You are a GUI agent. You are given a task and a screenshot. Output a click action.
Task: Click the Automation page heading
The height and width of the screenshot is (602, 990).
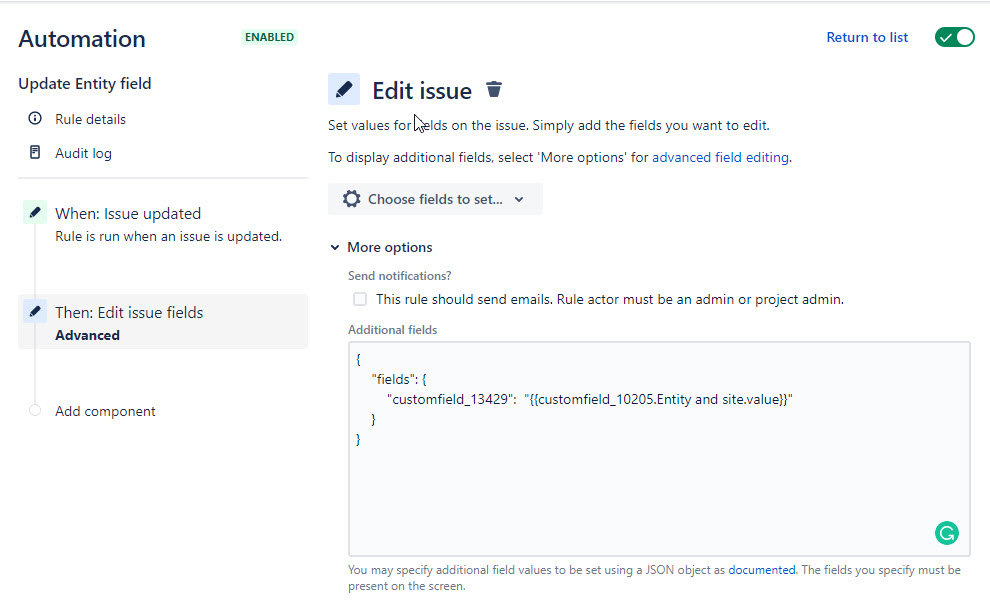pyautogui.click(x=82, y=39)
